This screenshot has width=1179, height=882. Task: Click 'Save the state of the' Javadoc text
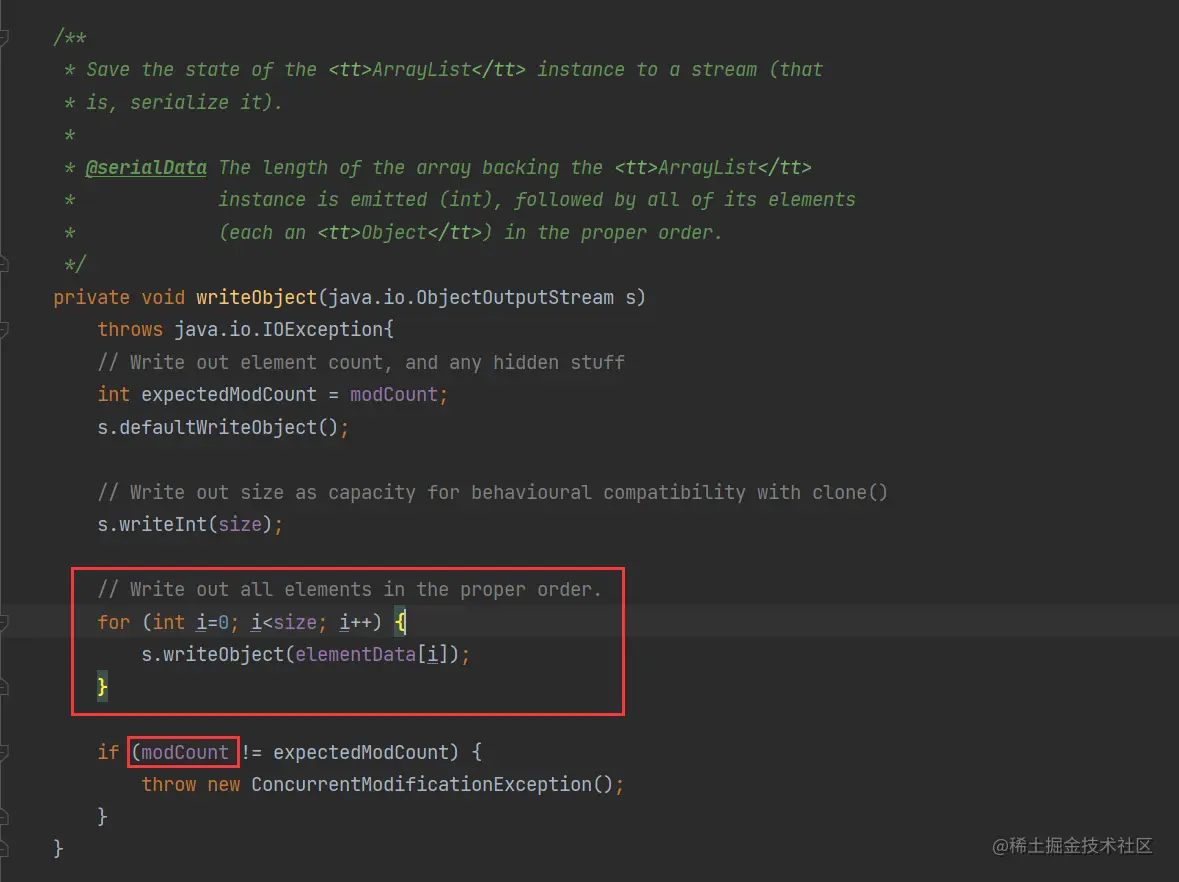tap(202, 69)
